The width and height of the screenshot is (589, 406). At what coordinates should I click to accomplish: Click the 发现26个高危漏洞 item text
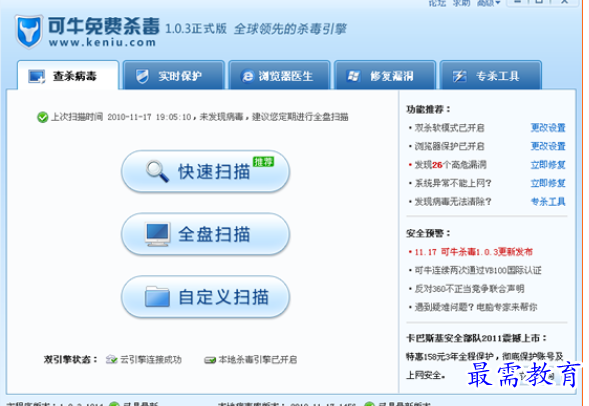click(450, 165)
